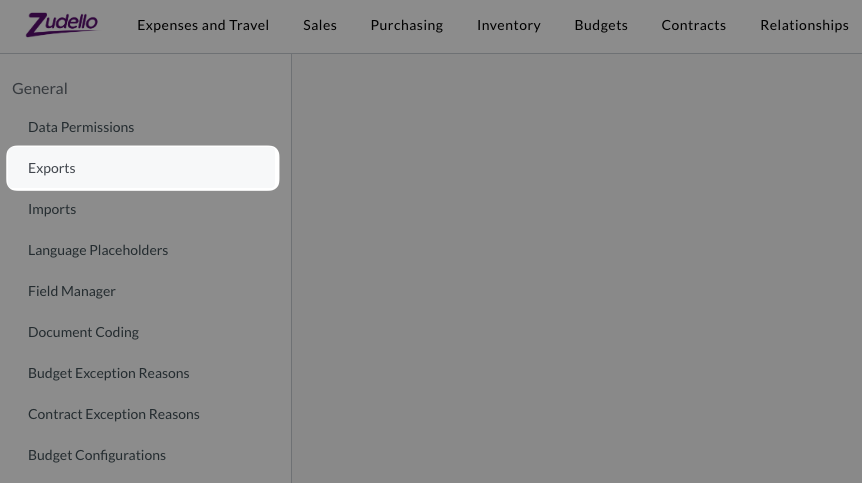
Task: Go to Budget Configurations
Action: tap(97, 455)
